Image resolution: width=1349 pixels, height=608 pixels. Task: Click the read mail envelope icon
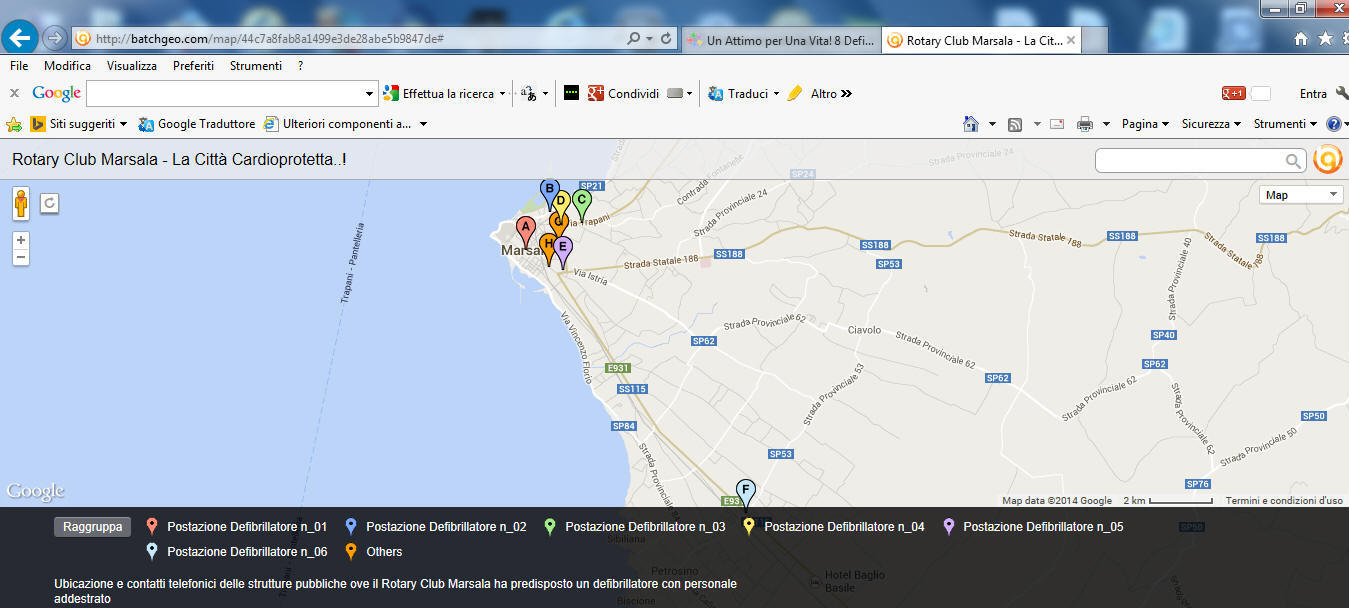1057,124
